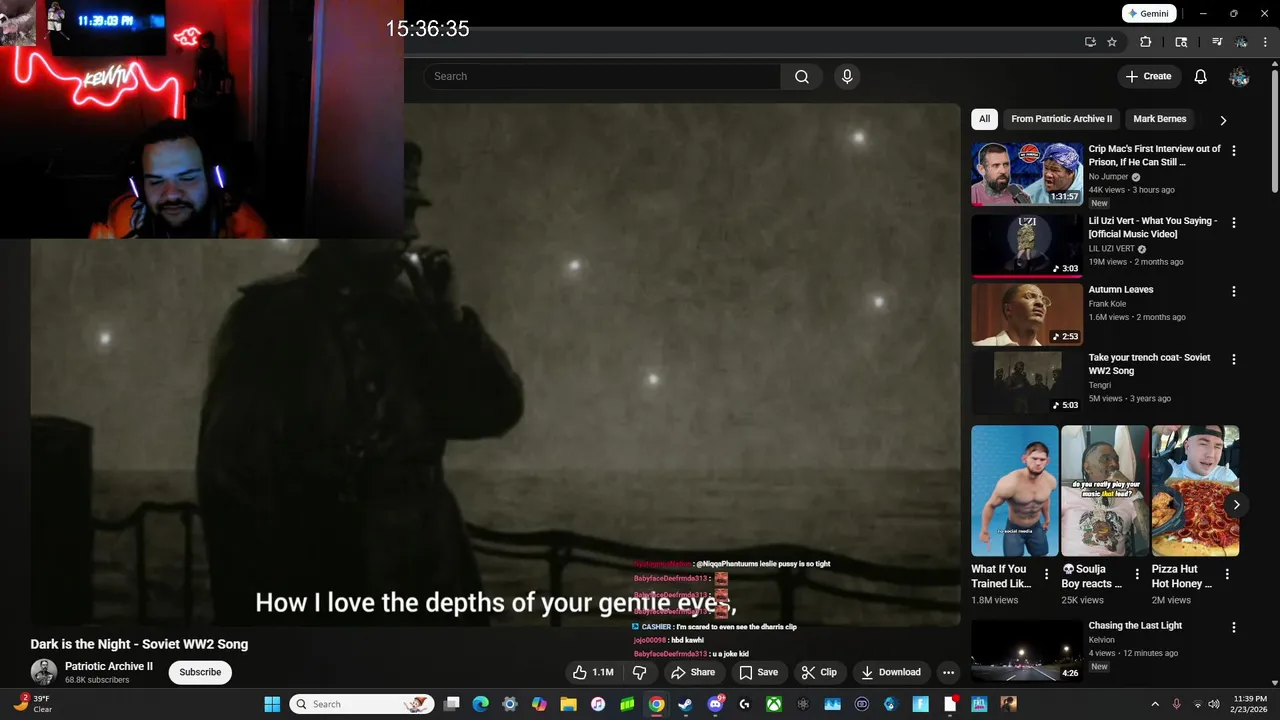This screenshot has height=720, width=1280.
Task: Open Autumn Leaves video thumbnail
Action: point(1027,315)
